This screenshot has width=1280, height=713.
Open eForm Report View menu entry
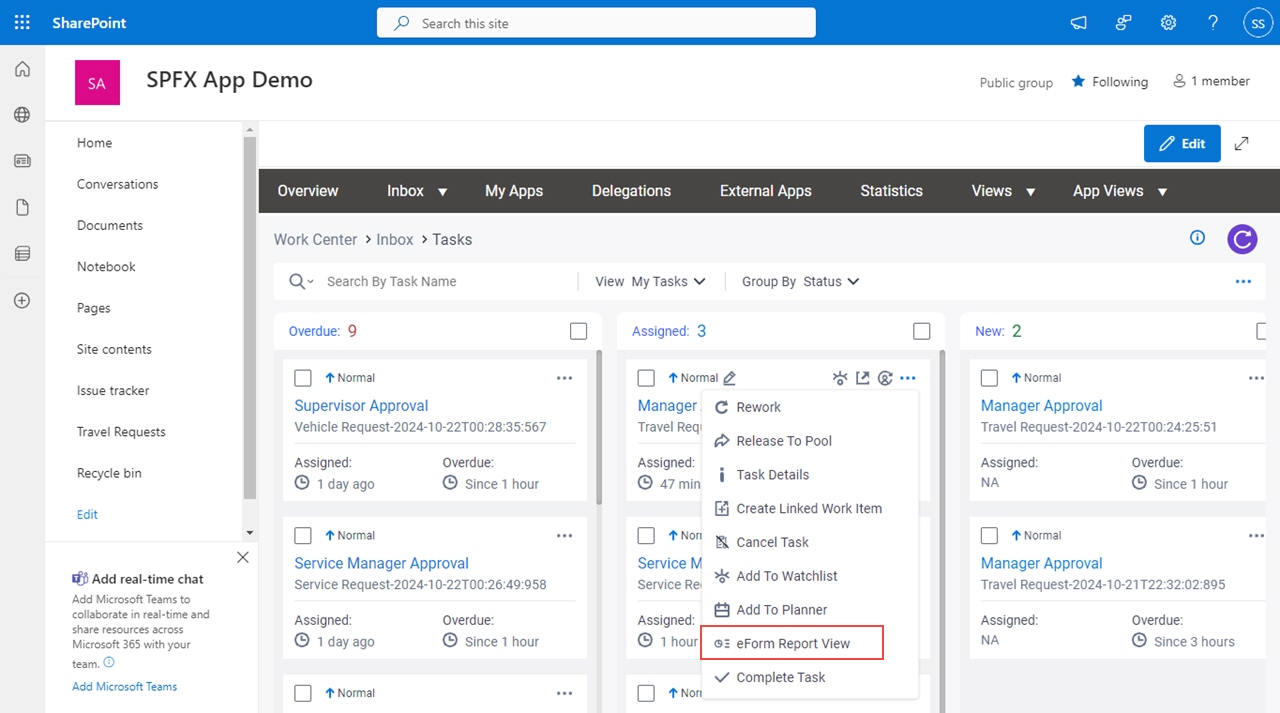pyautogui.click(x=793, y=643)
